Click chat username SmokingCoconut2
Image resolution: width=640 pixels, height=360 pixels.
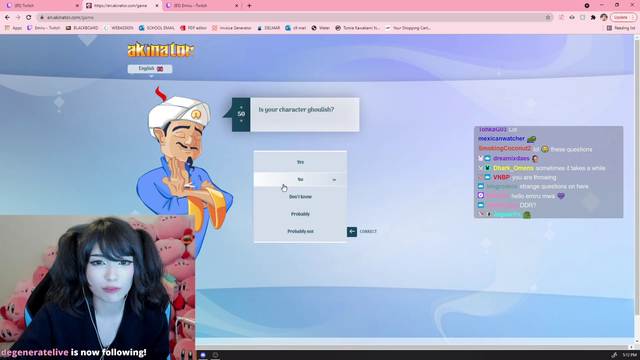504,149
